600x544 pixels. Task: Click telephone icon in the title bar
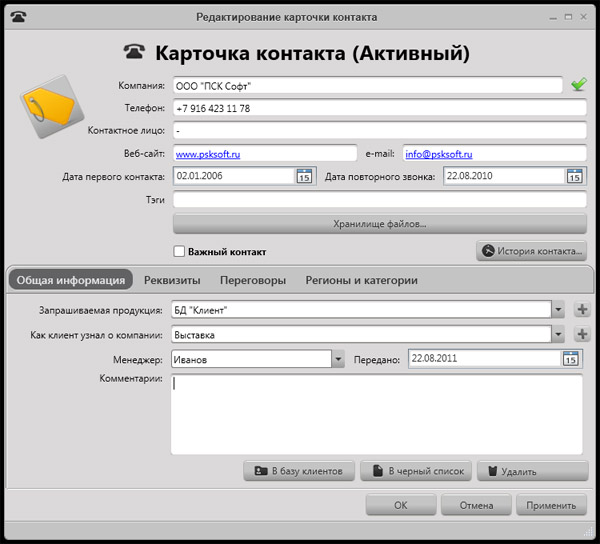click(18, 17)
